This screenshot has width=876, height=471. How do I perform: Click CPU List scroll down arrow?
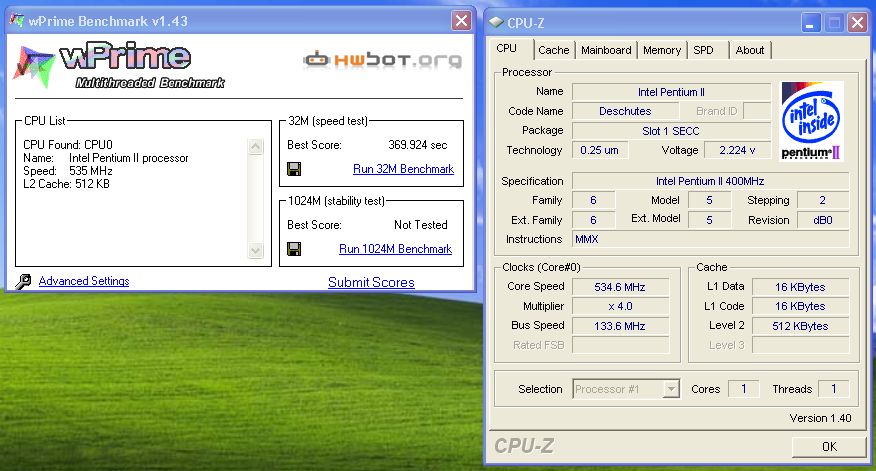coord(255,250)
